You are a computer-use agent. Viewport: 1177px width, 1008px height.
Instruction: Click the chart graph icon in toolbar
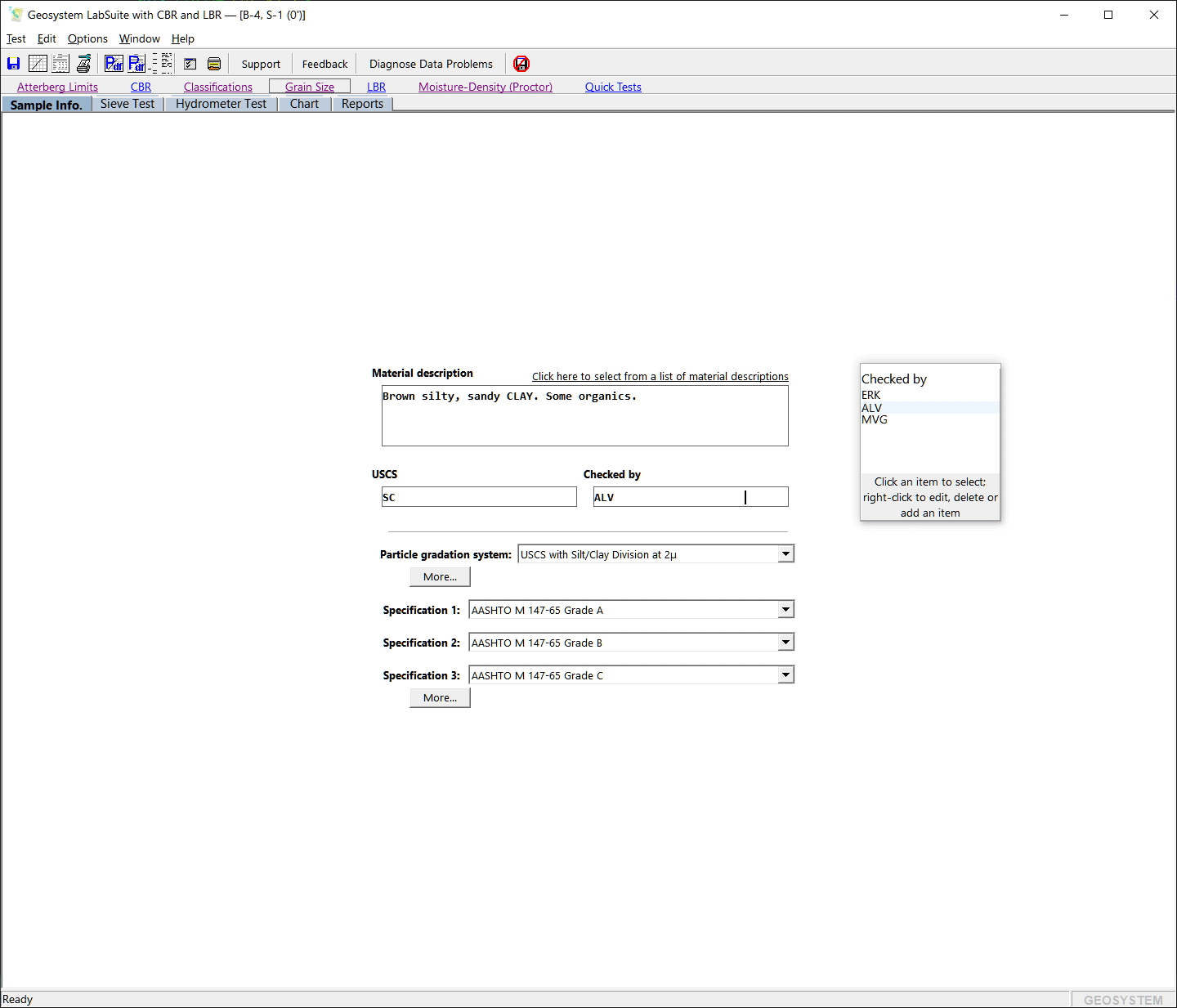[38, 64]
